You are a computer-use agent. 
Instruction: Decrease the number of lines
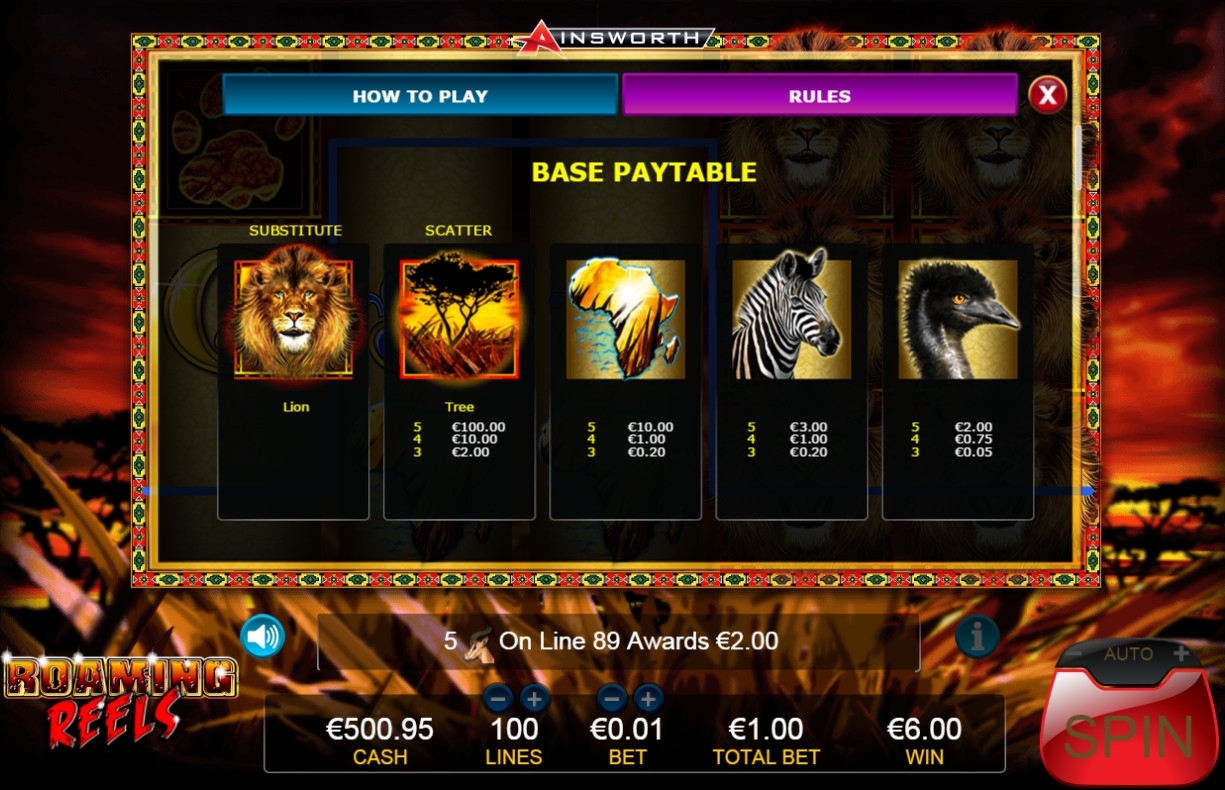click(x=498, y=698)
